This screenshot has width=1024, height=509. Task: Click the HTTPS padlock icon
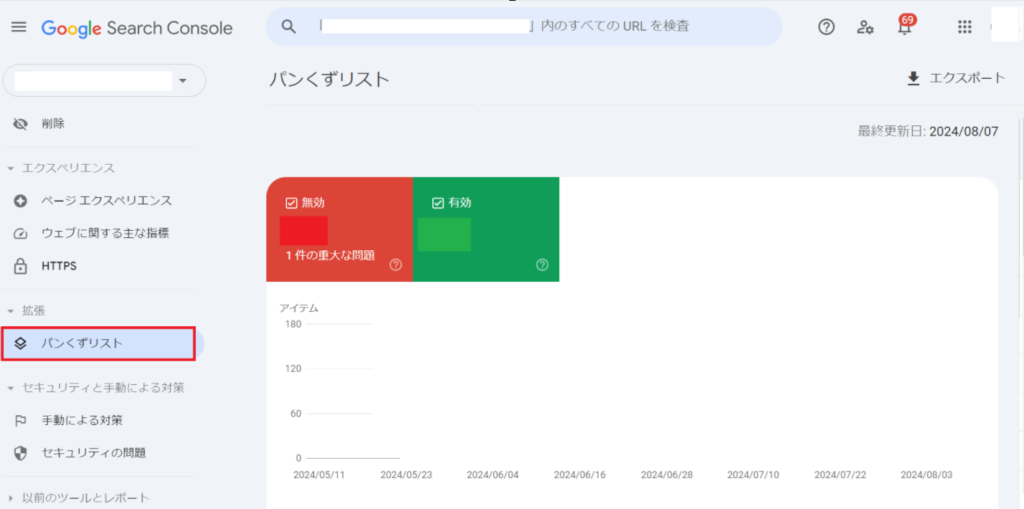(x=20, y=267)
